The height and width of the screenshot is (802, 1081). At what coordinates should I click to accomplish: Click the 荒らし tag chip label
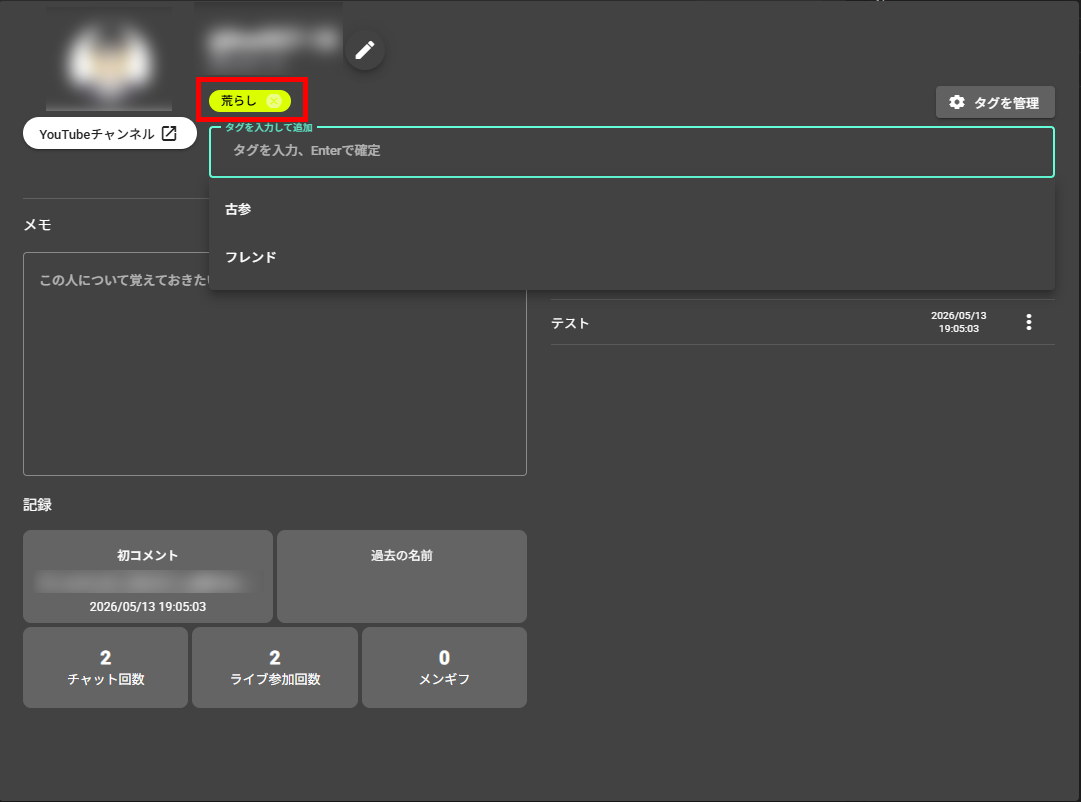tap(239, 101)
